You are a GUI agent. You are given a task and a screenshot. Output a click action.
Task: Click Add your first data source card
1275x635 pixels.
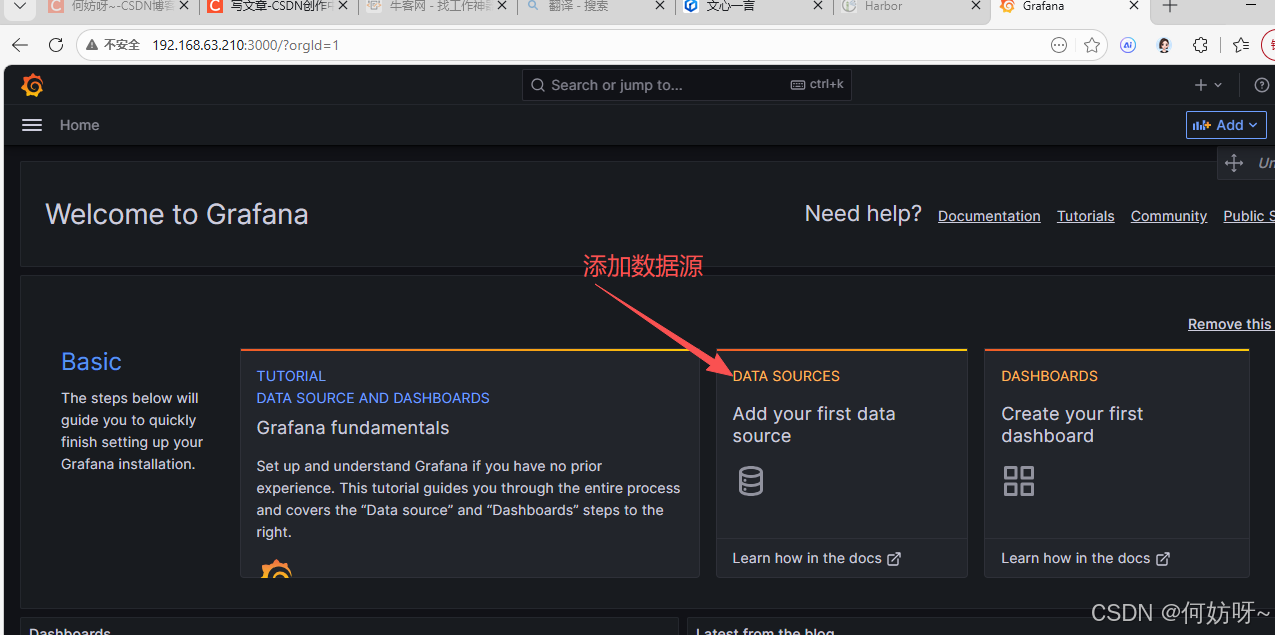(x=841, y=463)
